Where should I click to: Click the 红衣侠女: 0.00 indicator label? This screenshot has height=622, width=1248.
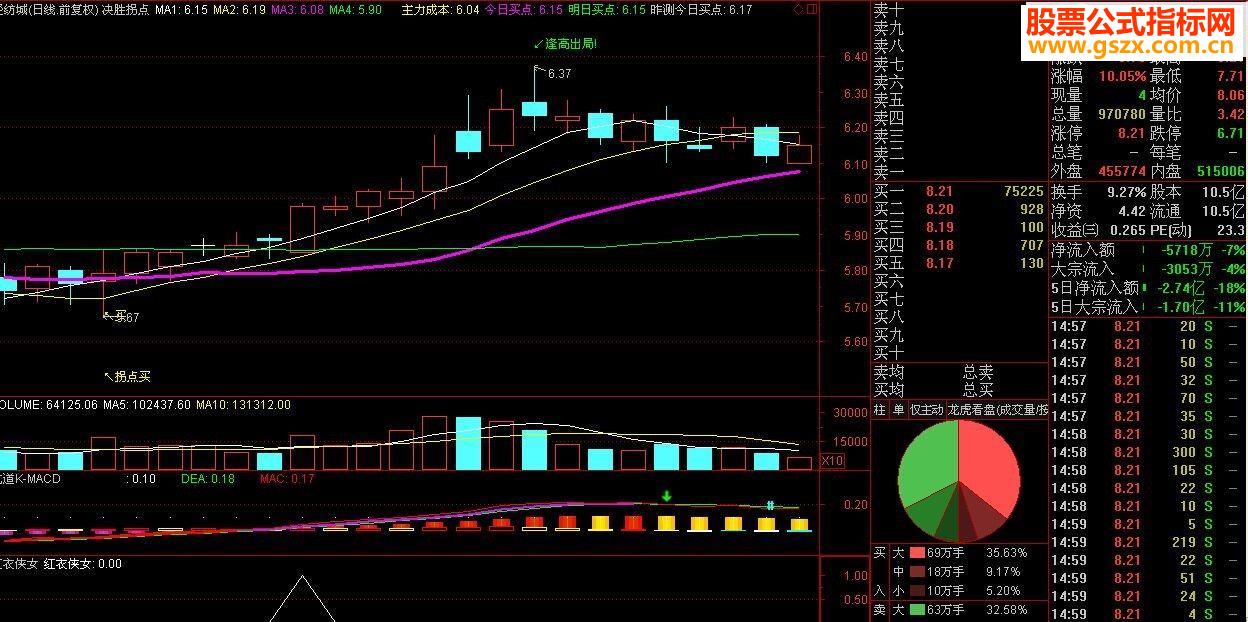[x=83, y=563]
